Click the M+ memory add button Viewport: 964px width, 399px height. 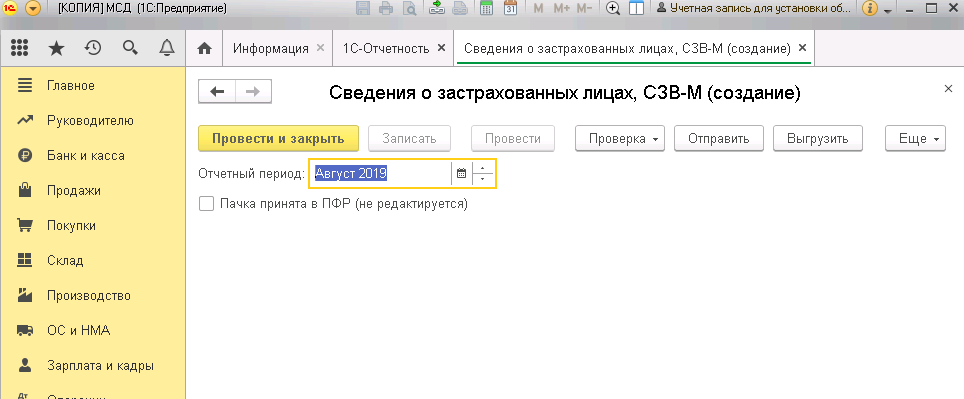coord(561,9)
